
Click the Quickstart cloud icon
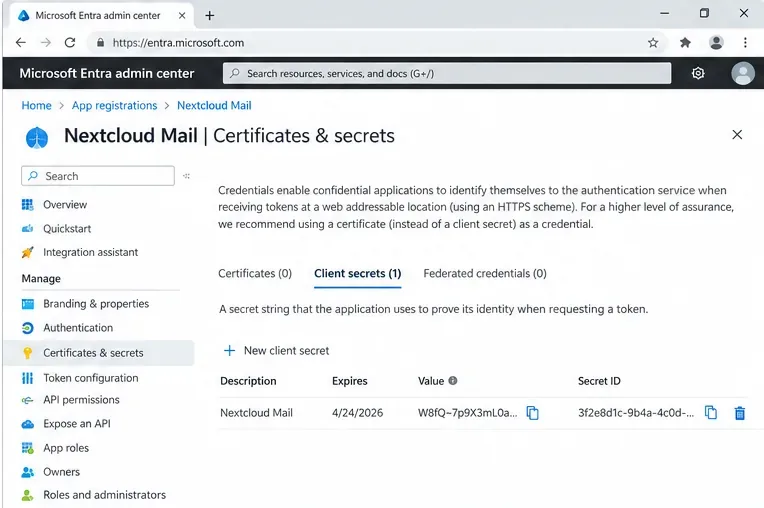click(28, 228)
